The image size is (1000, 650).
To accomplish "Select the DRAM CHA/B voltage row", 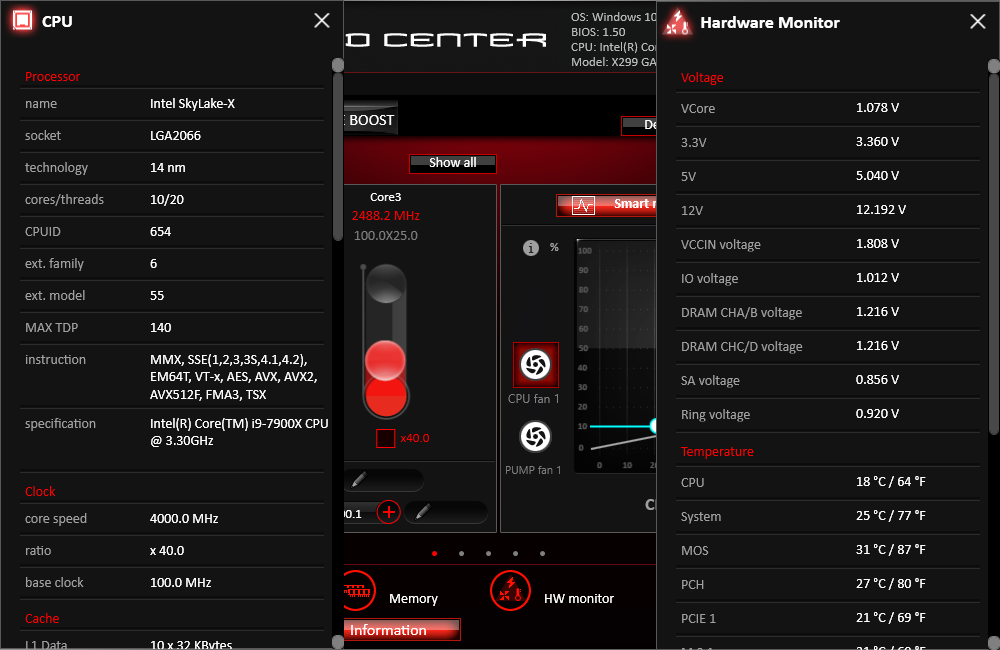I will (x=828, y=313).
